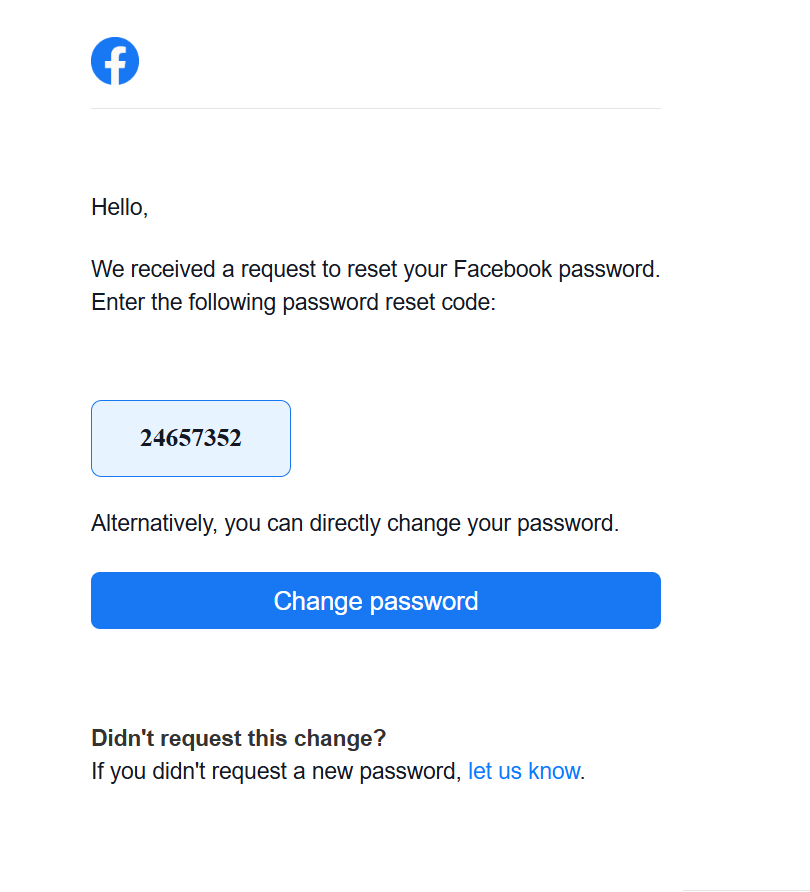The height and width of the screenshot is (892, 810).
Task: Click the word "following" in the message
Action: (x=232, y=302)
